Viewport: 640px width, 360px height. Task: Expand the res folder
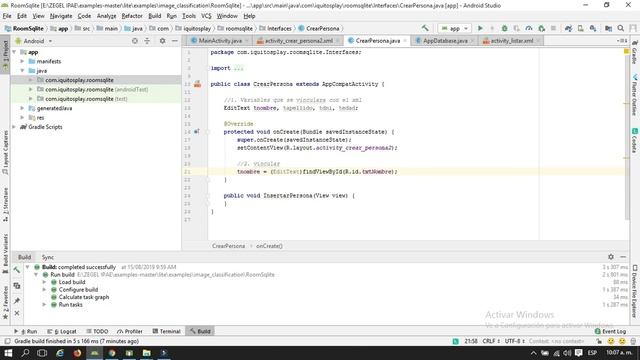22,118
